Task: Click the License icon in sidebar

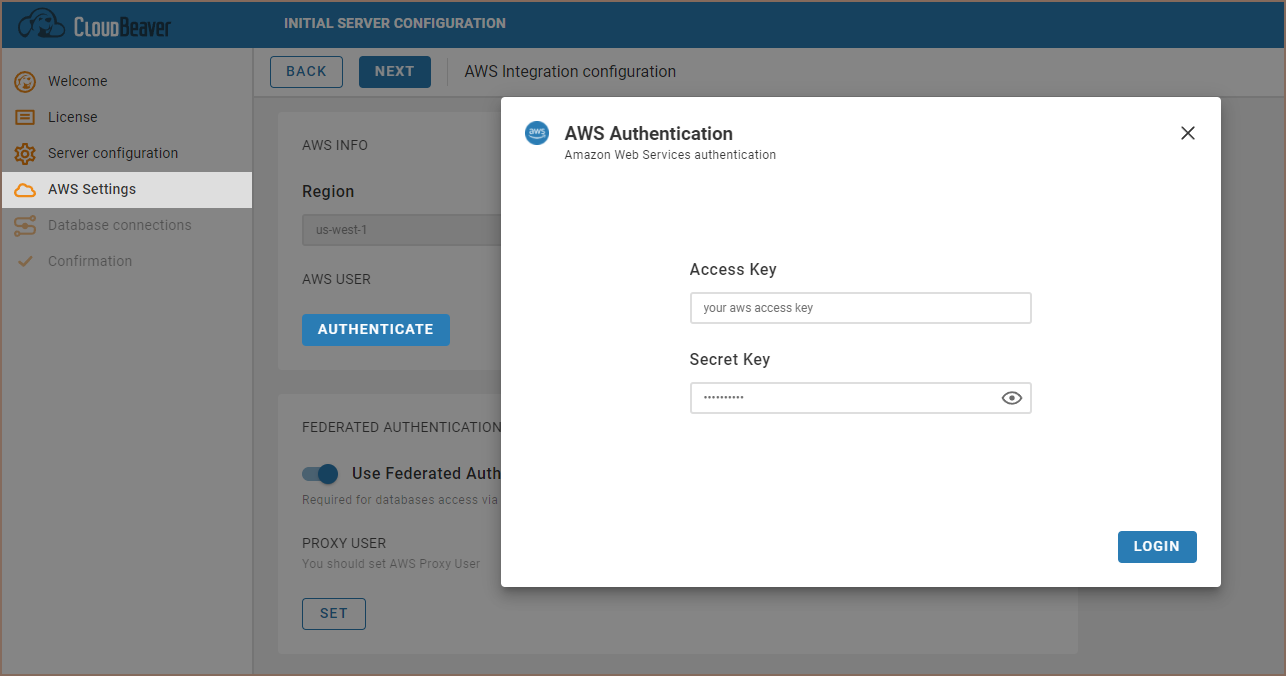Action: tap(25, 117)
